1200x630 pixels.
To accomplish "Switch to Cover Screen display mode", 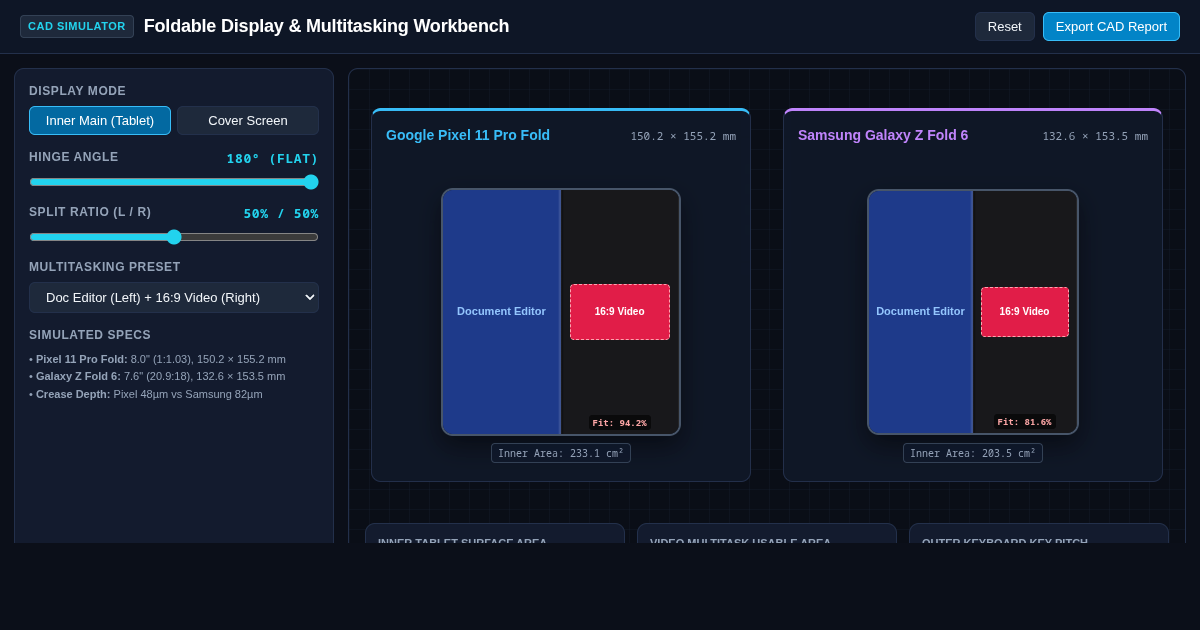I will pos(248,120).
